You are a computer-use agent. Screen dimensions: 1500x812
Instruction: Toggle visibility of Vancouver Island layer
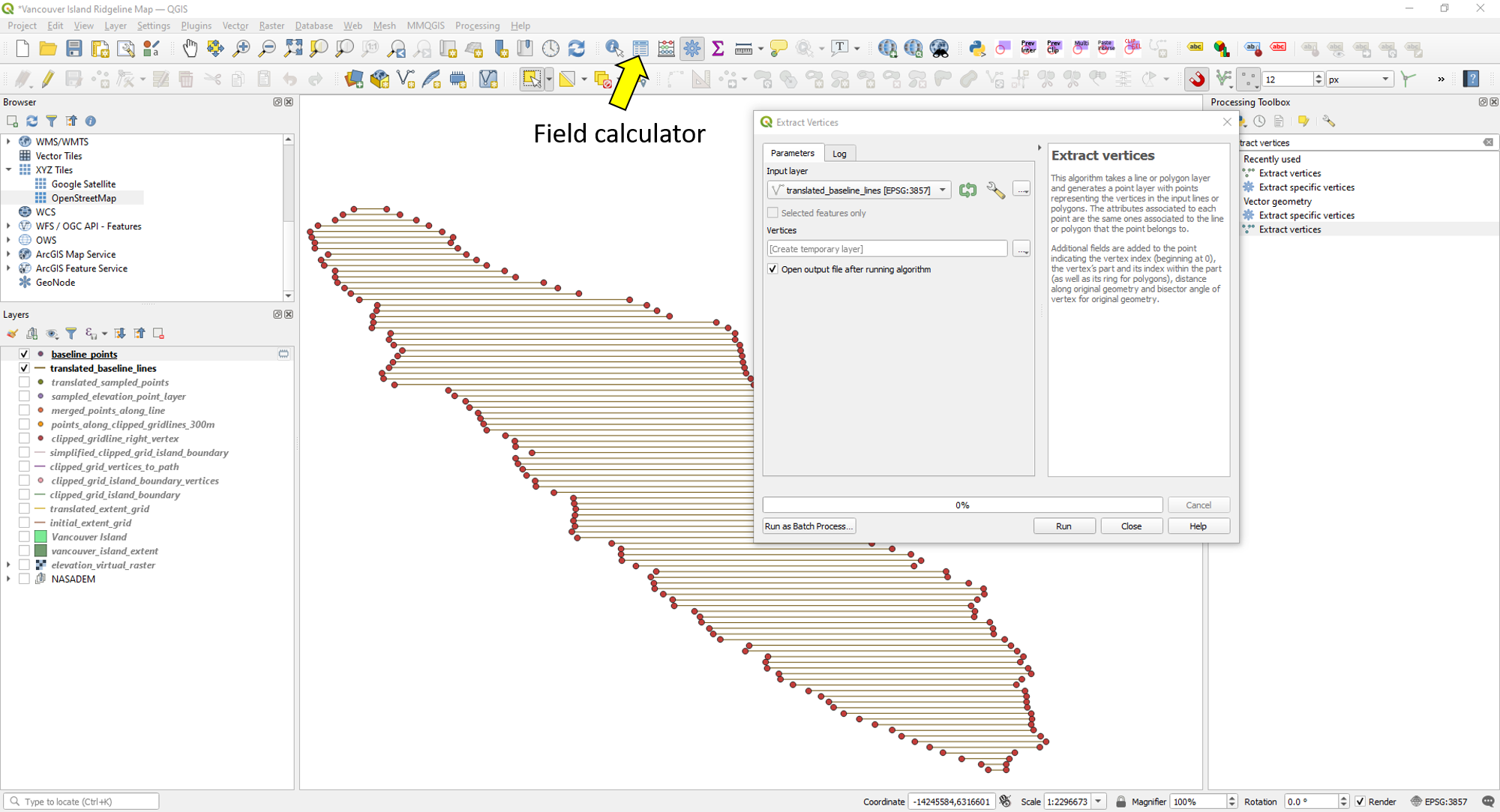tap(24, 537)
